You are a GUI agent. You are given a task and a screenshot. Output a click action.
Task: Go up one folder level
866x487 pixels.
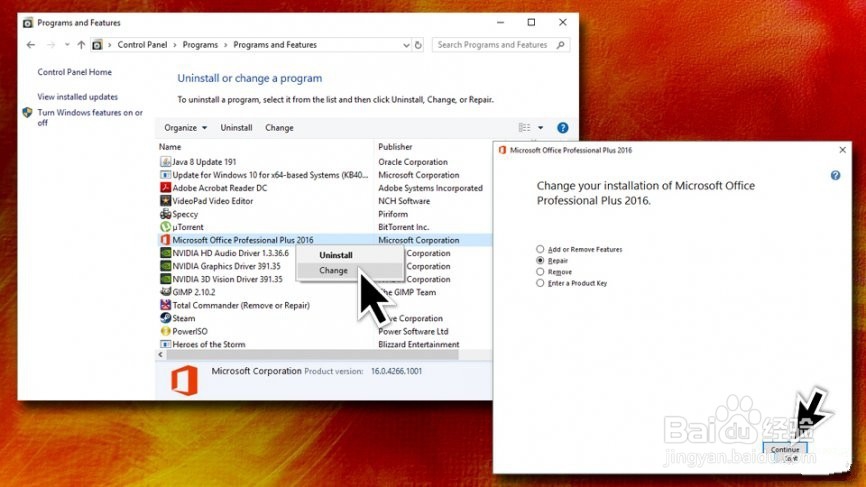(x=81, y=45)
